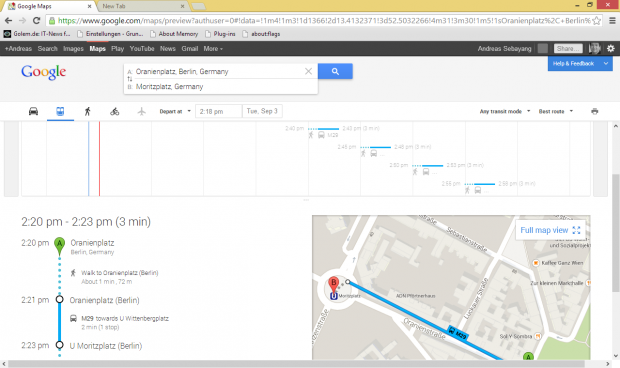Switch to the Google Maps tab
Screen dimensions: 620x368
49,6
